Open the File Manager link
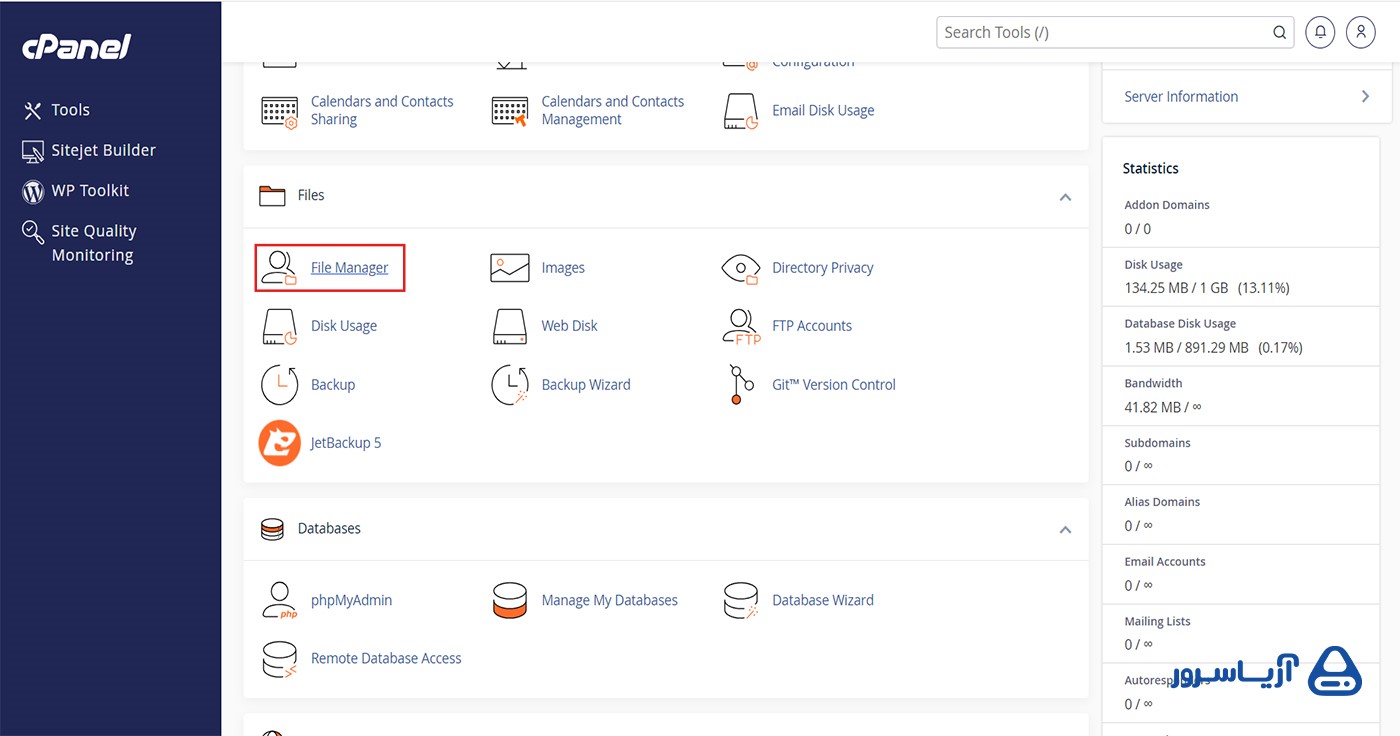Viewport: 1400px width, 736px height. point(349,268)
